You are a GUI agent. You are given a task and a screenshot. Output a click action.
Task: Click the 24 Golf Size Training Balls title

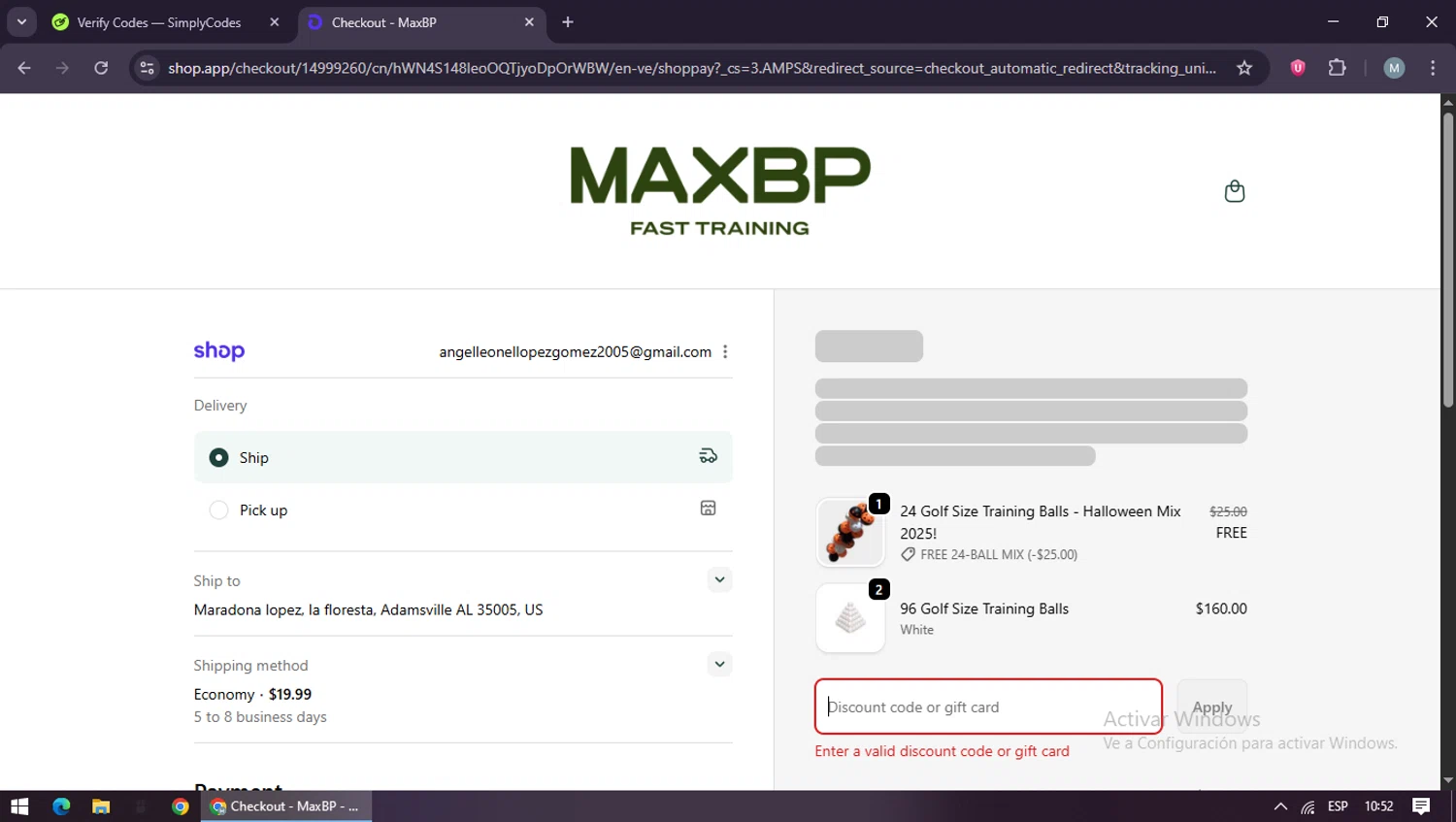coord(1041,522)
